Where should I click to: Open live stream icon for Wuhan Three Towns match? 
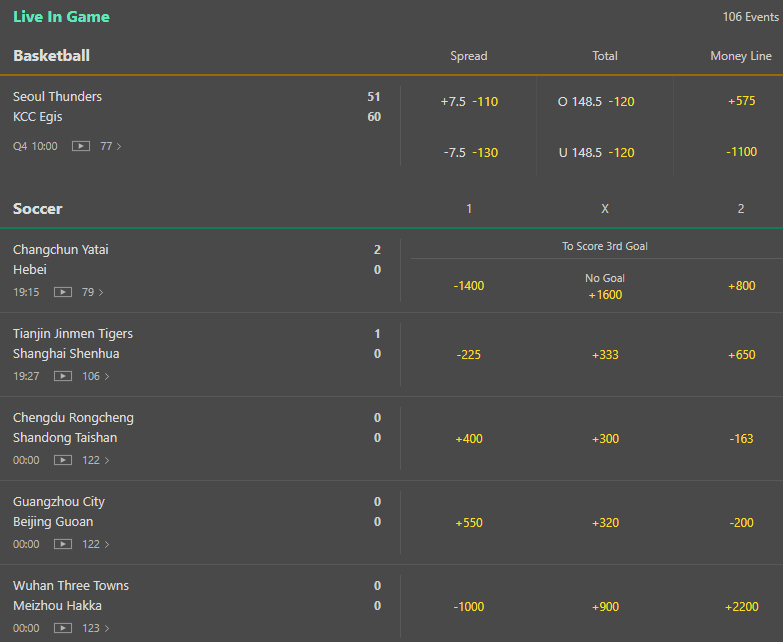click(63, 628)
